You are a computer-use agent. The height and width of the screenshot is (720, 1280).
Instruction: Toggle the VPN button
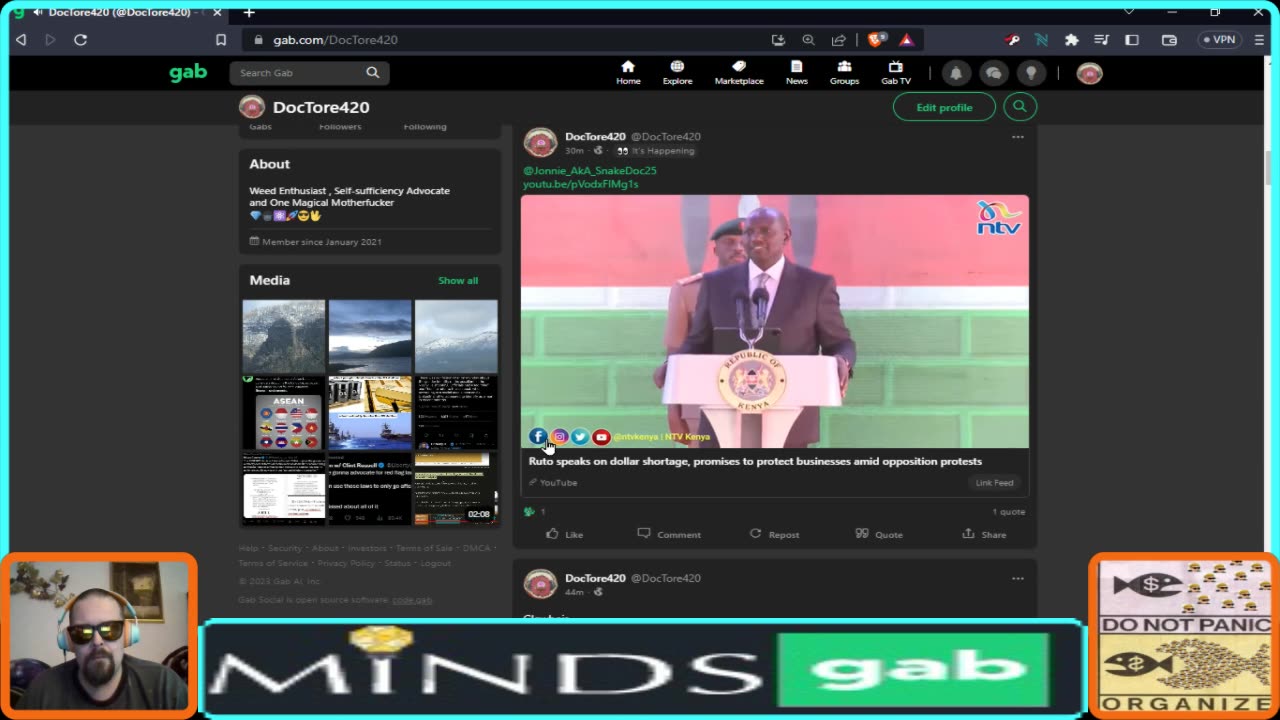[1219, 40]
